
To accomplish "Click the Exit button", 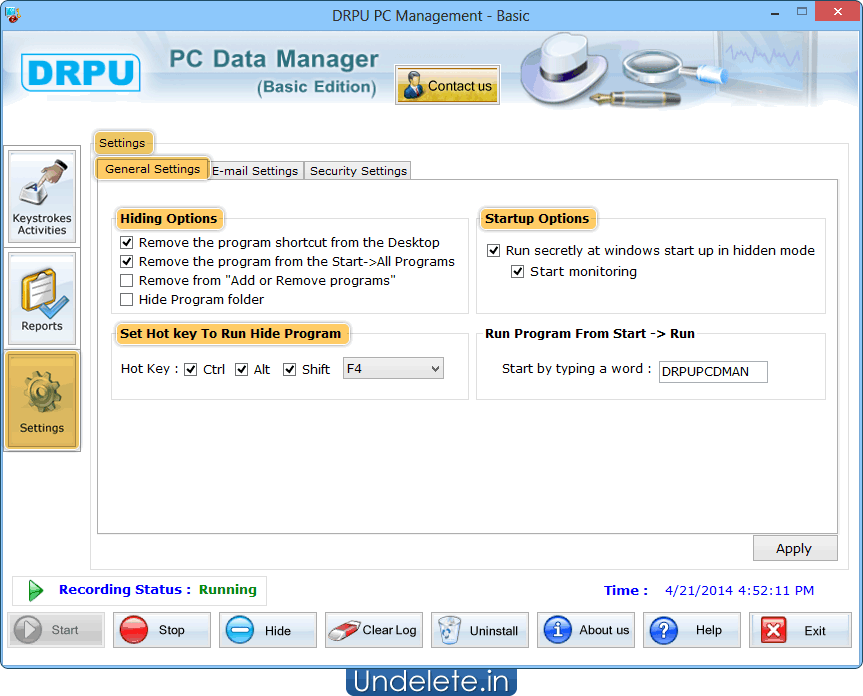I will point(800,630).
